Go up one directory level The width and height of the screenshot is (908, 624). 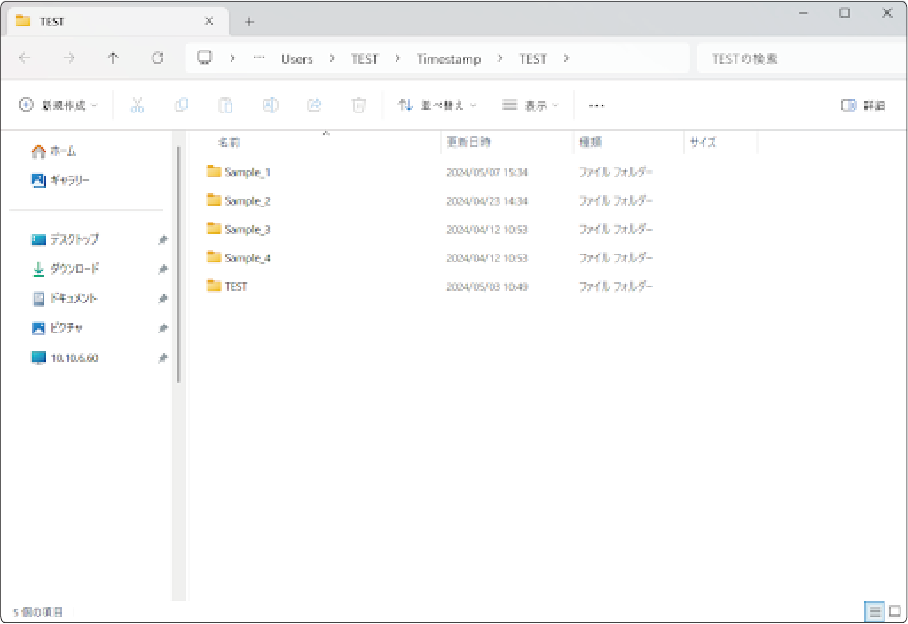point(113,59)
